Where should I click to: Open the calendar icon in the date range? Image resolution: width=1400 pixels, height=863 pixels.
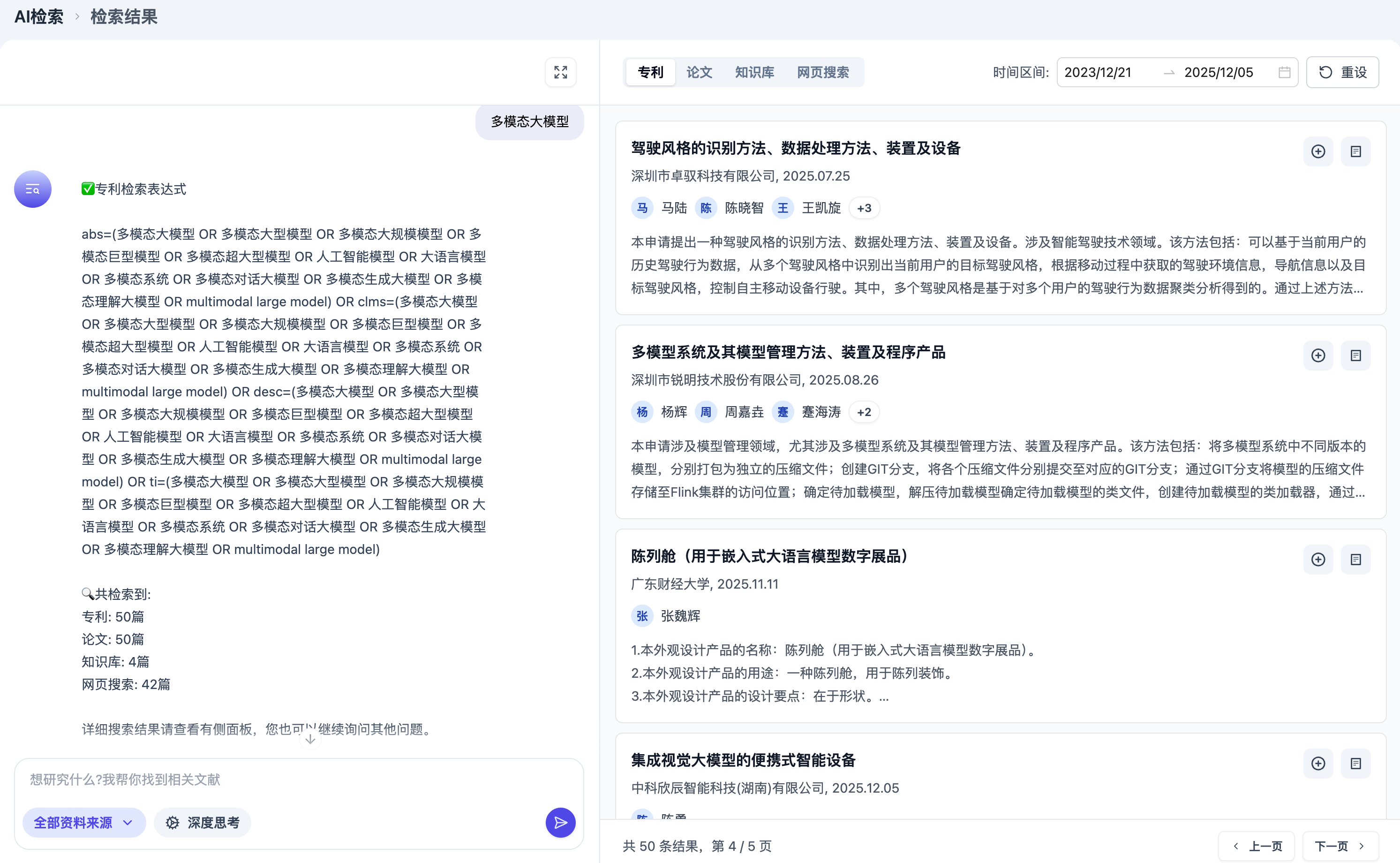pyautogui.click(x=1284, y=72)
